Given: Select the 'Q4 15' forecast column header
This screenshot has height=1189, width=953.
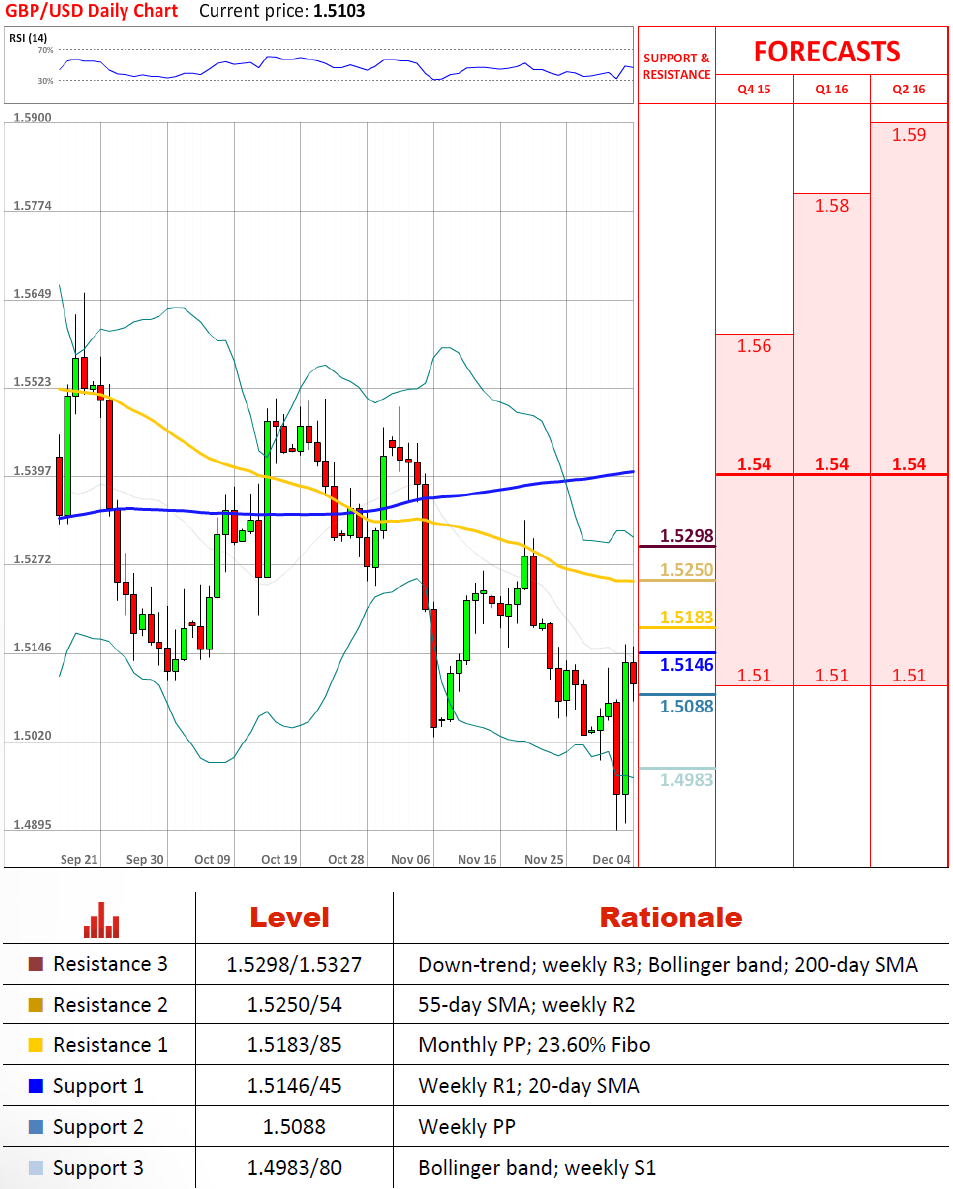Looking at the screenshot, I should pyautogui.click(x=754, y=89).
